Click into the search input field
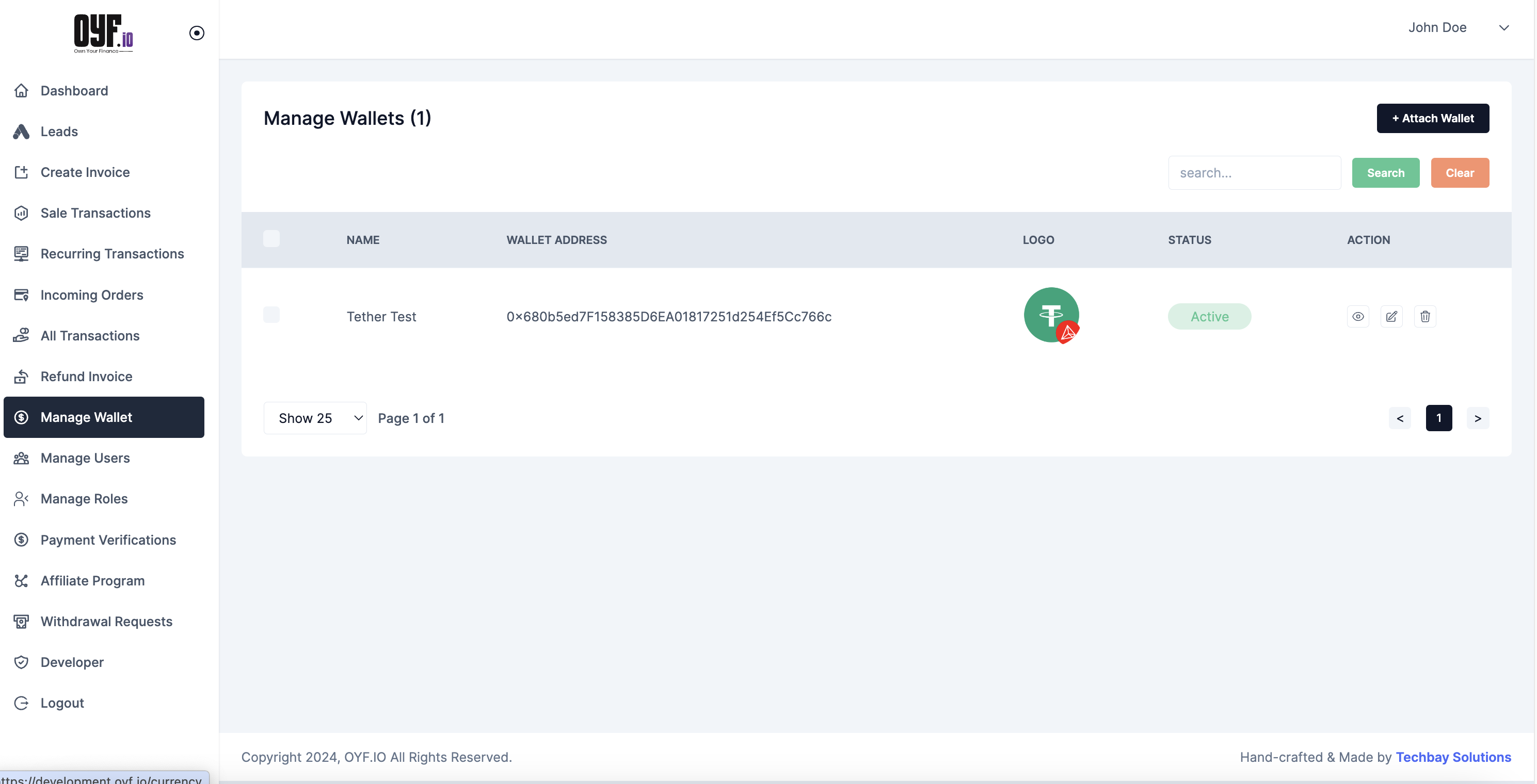 [x=1254, y=173]
